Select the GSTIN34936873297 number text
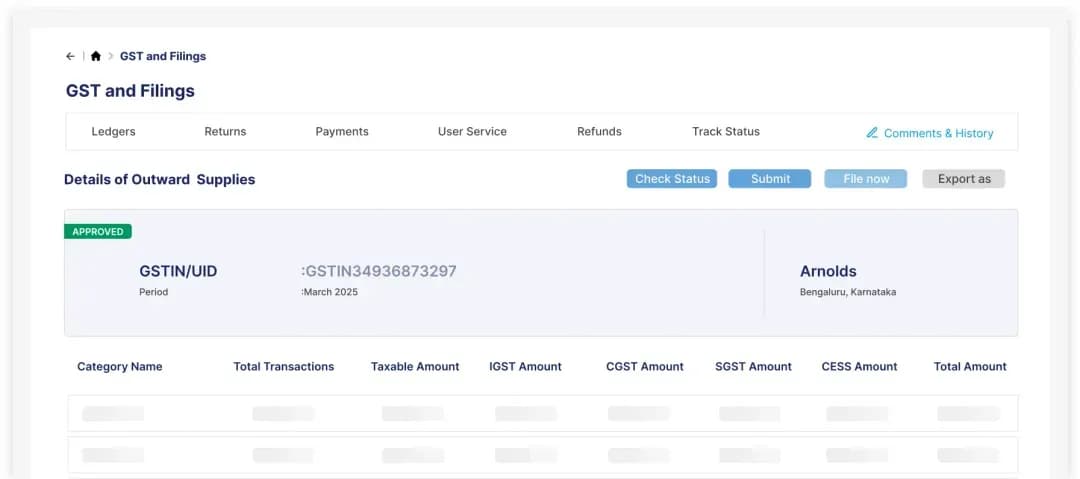The width and height of the screenshot is (1080, 479). point(381,272)
